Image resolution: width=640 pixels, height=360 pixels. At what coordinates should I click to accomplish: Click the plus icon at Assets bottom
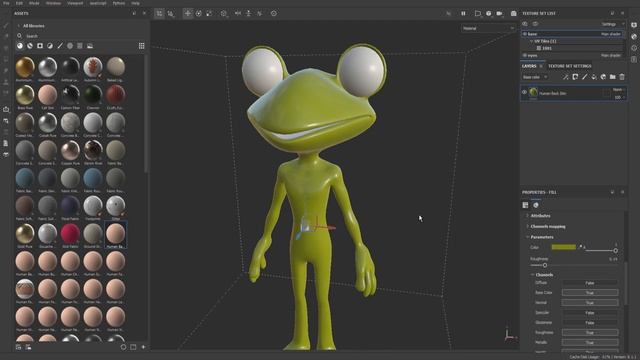(x=143, y=347)
